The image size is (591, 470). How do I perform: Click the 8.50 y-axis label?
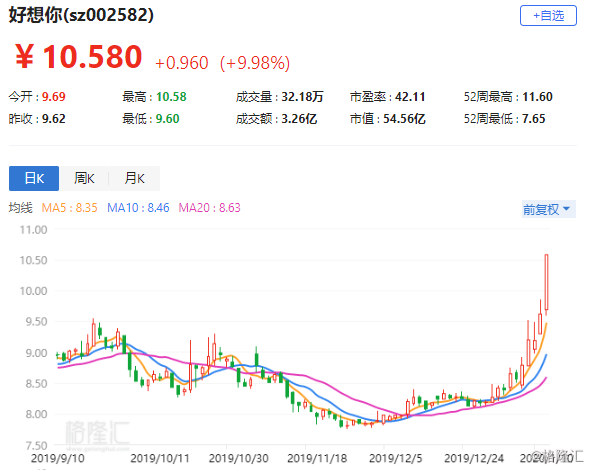pyautogui.click(x=36, y=384)
